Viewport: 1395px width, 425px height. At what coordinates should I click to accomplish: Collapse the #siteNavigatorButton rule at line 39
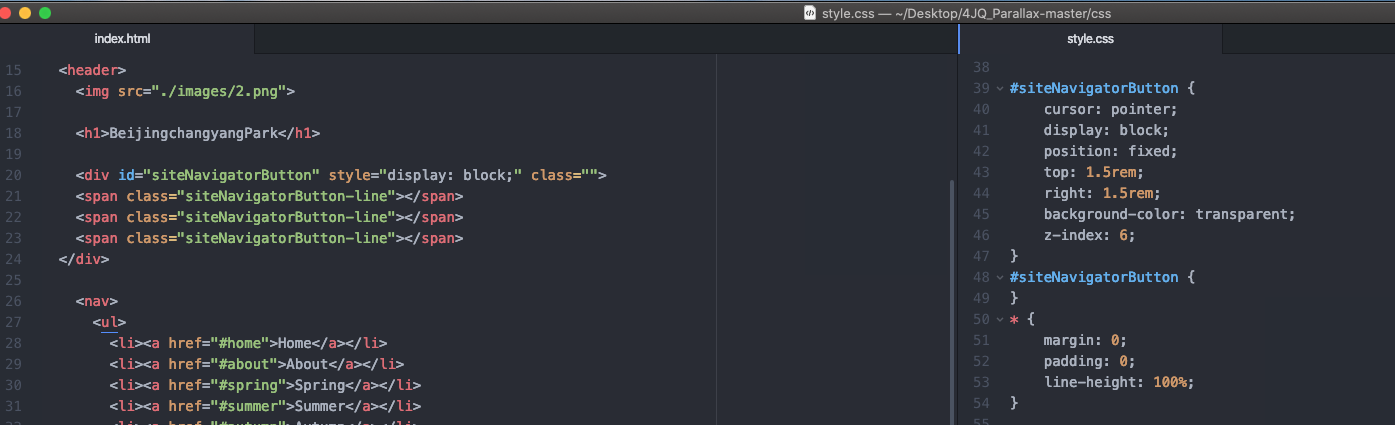tap(1000, 88)
